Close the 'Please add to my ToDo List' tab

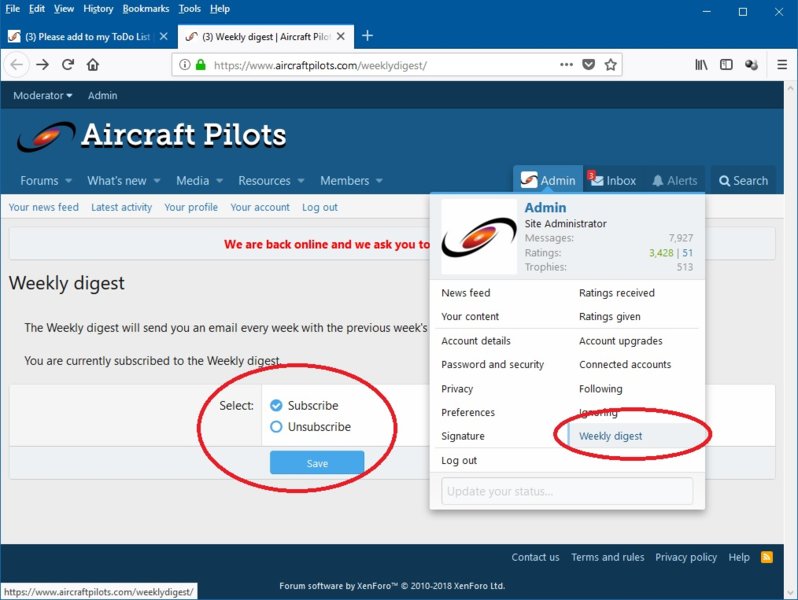(163, 36)
